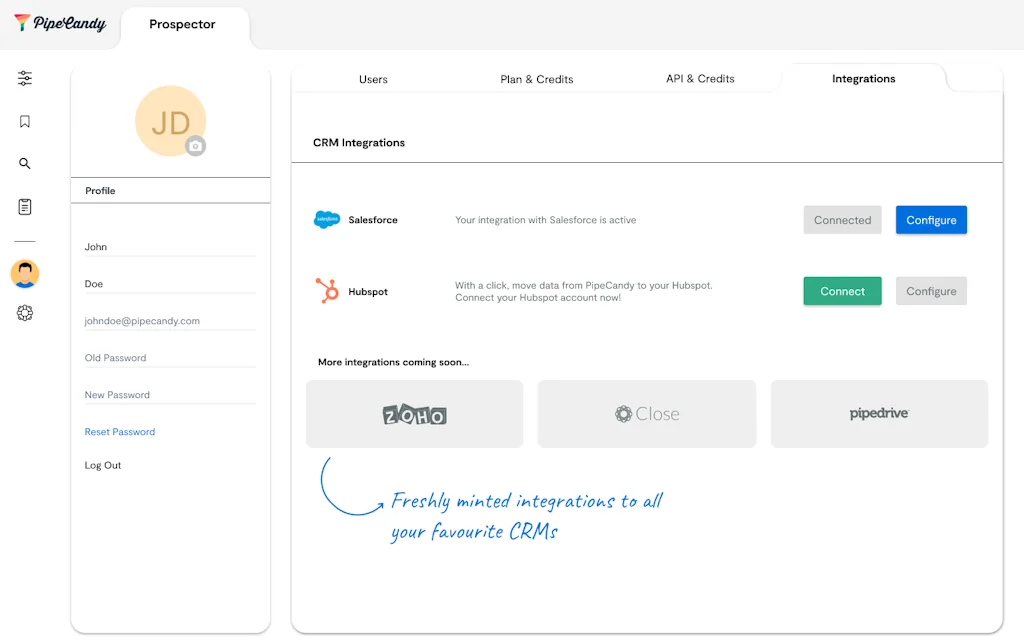Select the Prospector tab
Screen dimensions: 1024x640
pos(182,24)
